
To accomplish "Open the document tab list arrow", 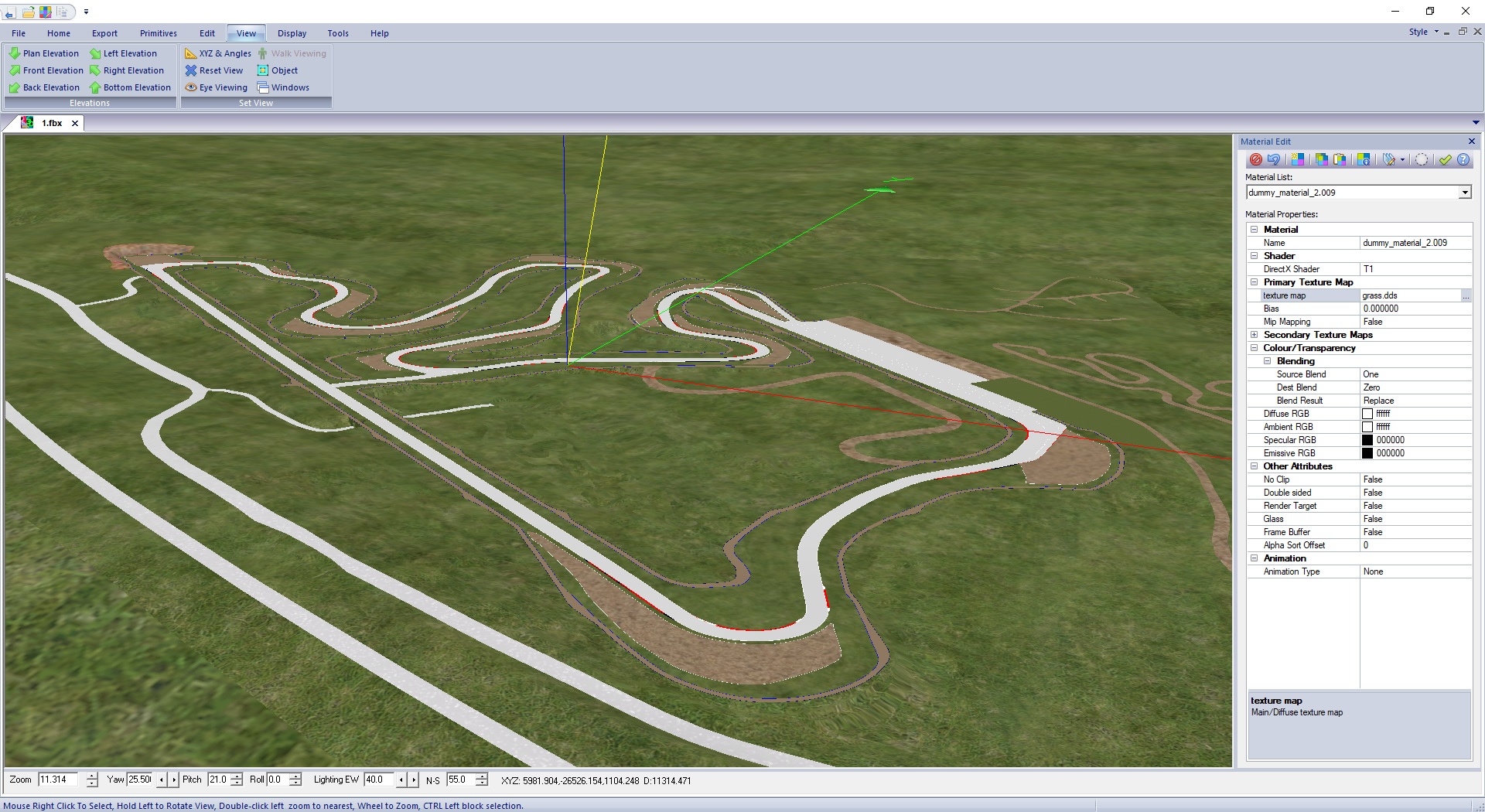I will coord(1476,123).
